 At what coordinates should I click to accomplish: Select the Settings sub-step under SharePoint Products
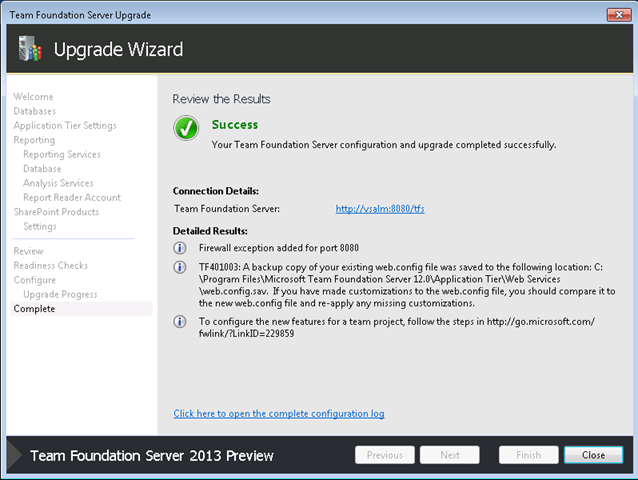(x=40, y=227)
